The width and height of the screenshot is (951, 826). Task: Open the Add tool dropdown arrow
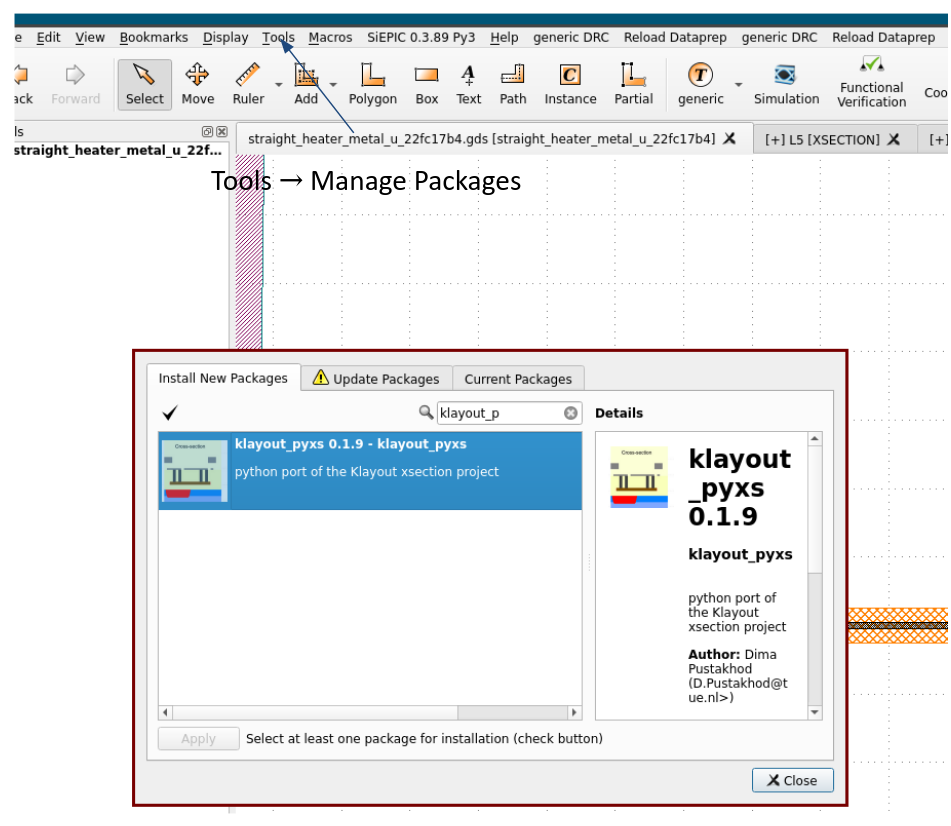333,84
